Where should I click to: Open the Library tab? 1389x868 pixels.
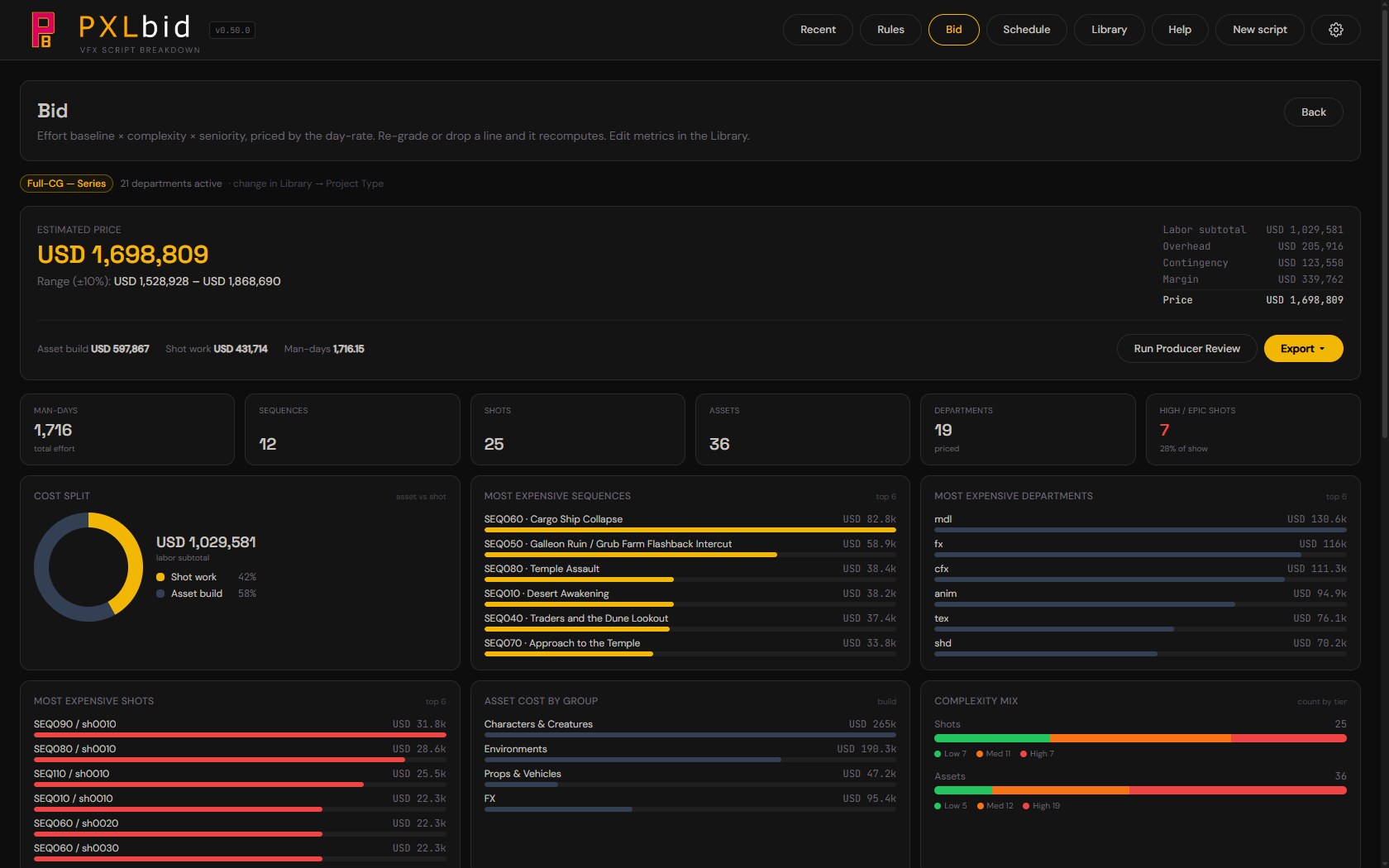pyautogui.click(x=1109, y=30)
